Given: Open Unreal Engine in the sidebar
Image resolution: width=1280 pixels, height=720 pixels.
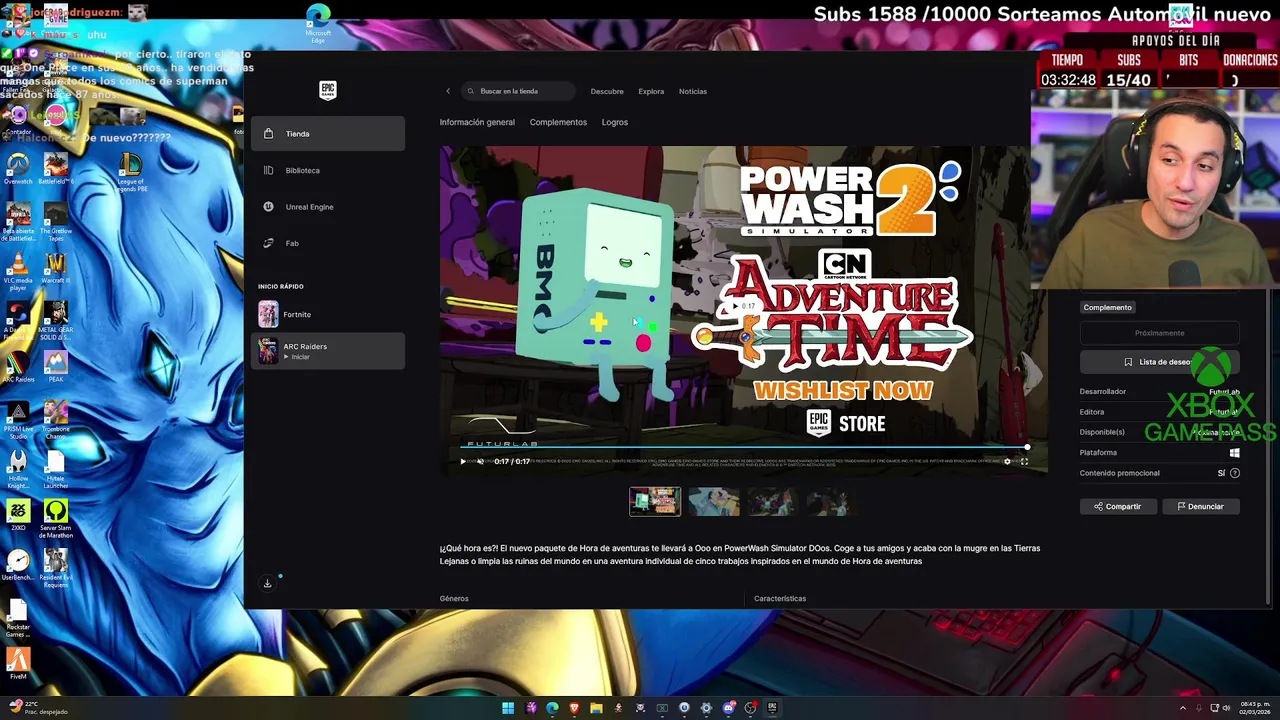Looking at the screenshot, I should (x=328, y=207).
